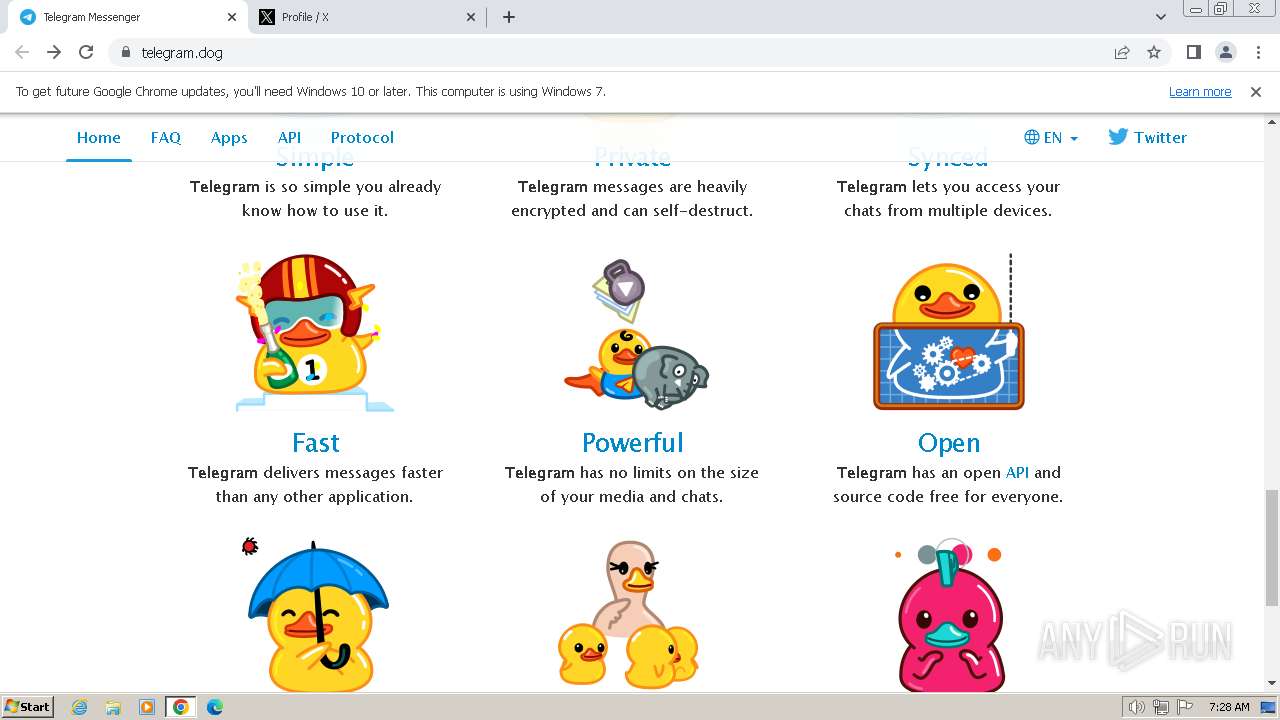Open the network icon in the system tray
Image resolution: width=1280 pixels, height=720 pixels.
pyautogui.click(x=1160, y=707)
